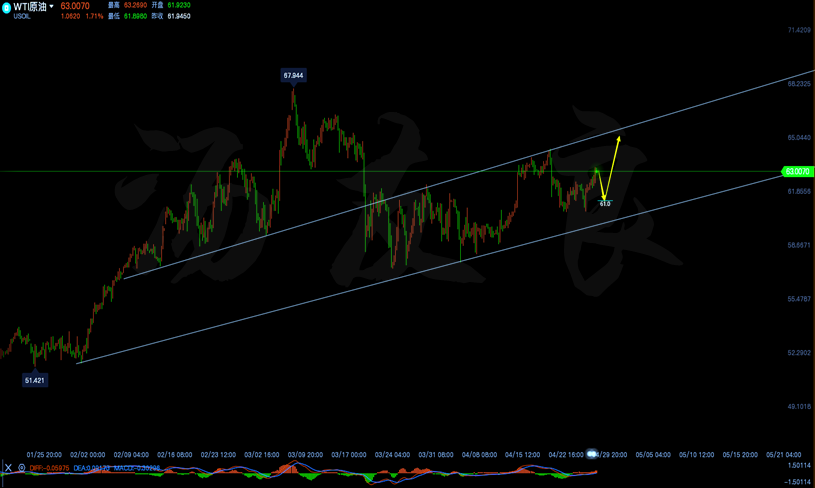The height and width of the screenshot is (488, 815).
Task: Click the USOIL ticker code
Action: [22, 17]
